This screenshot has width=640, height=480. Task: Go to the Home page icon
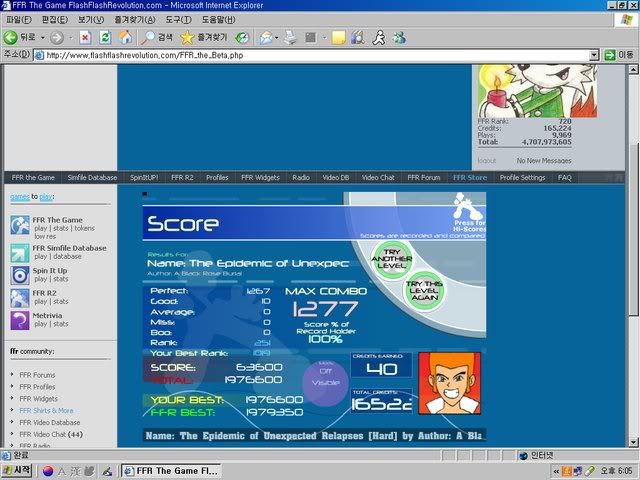click(126, 37)
